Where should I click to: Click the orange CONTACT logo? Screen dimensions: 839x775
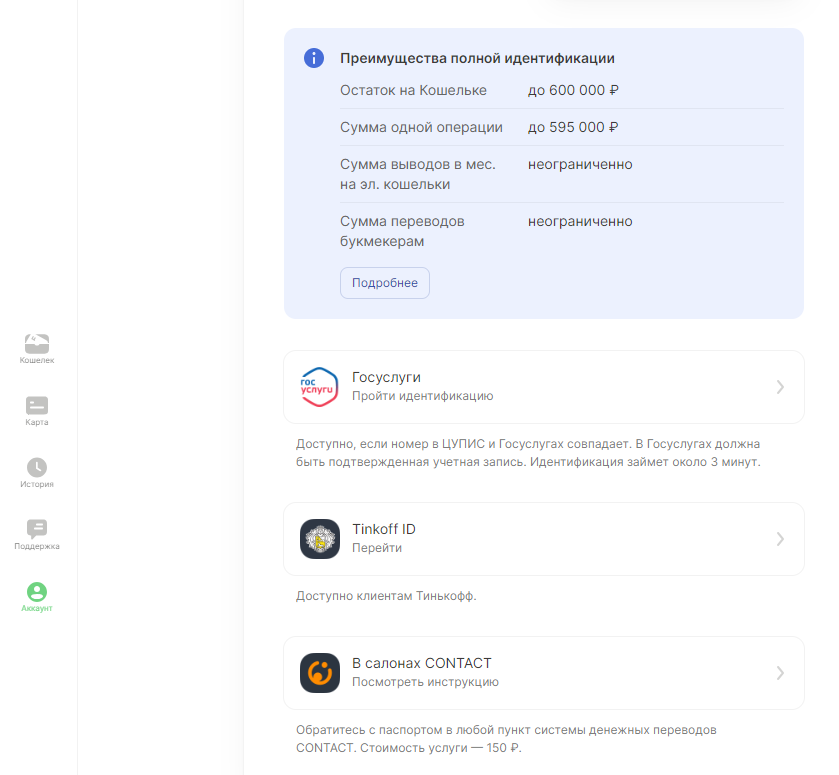pos(320,673)
